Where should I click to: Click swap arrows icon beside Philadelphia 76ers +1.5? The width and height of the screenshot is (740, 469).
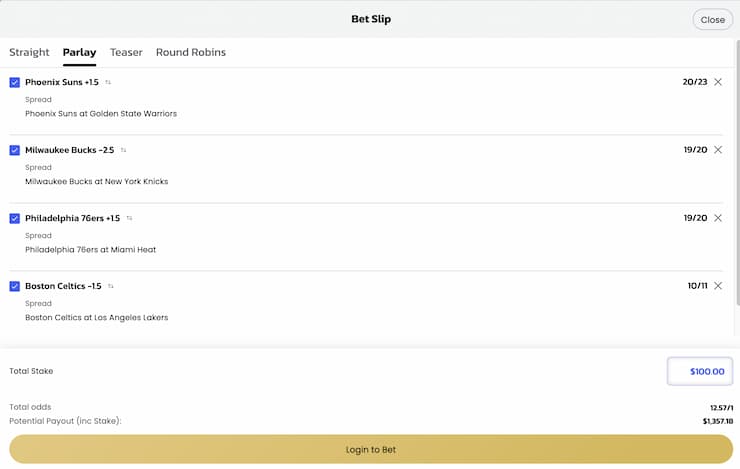pos(129,218)
